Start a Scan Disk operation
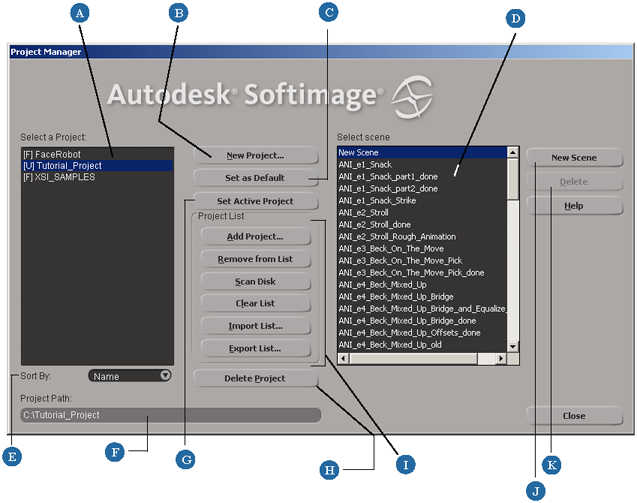The image size is (637, 503). (x=254, y=281)
